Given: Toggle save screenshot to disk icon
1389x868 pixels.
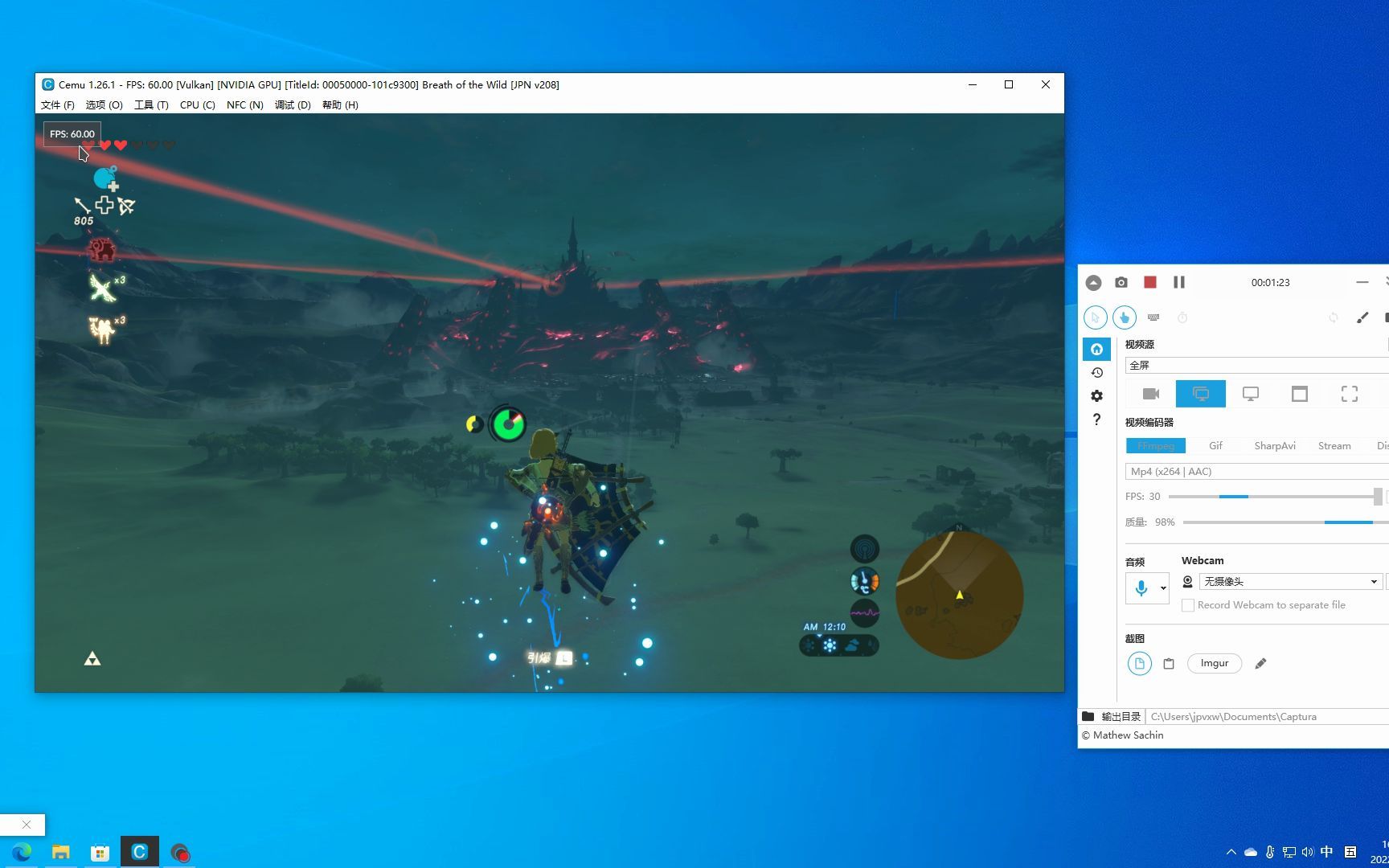Looking at the screenshot, I should (x=1139, y=663).
